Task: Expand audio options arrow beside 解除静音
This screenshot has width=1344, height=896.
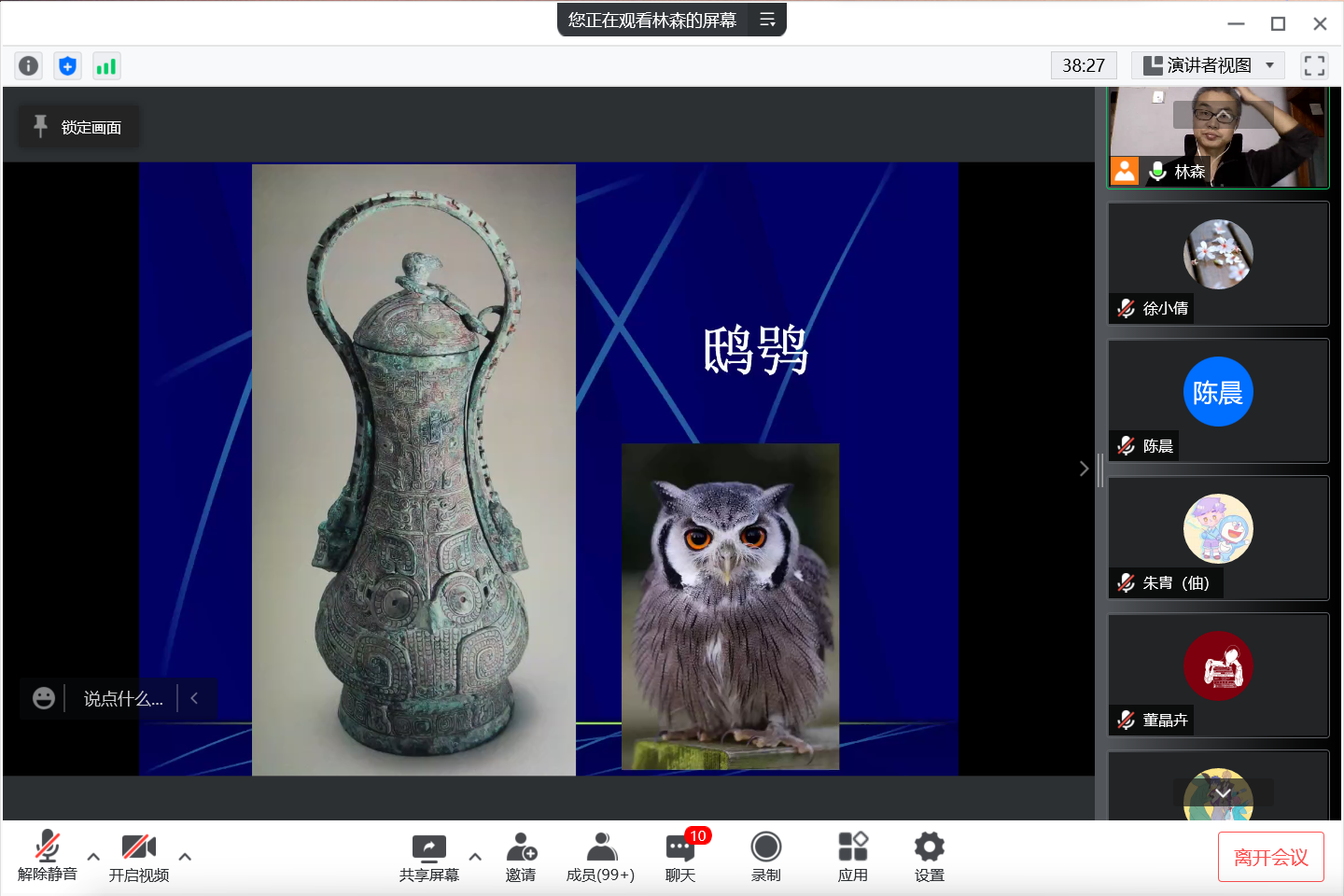Action: [x=93, y=856]
